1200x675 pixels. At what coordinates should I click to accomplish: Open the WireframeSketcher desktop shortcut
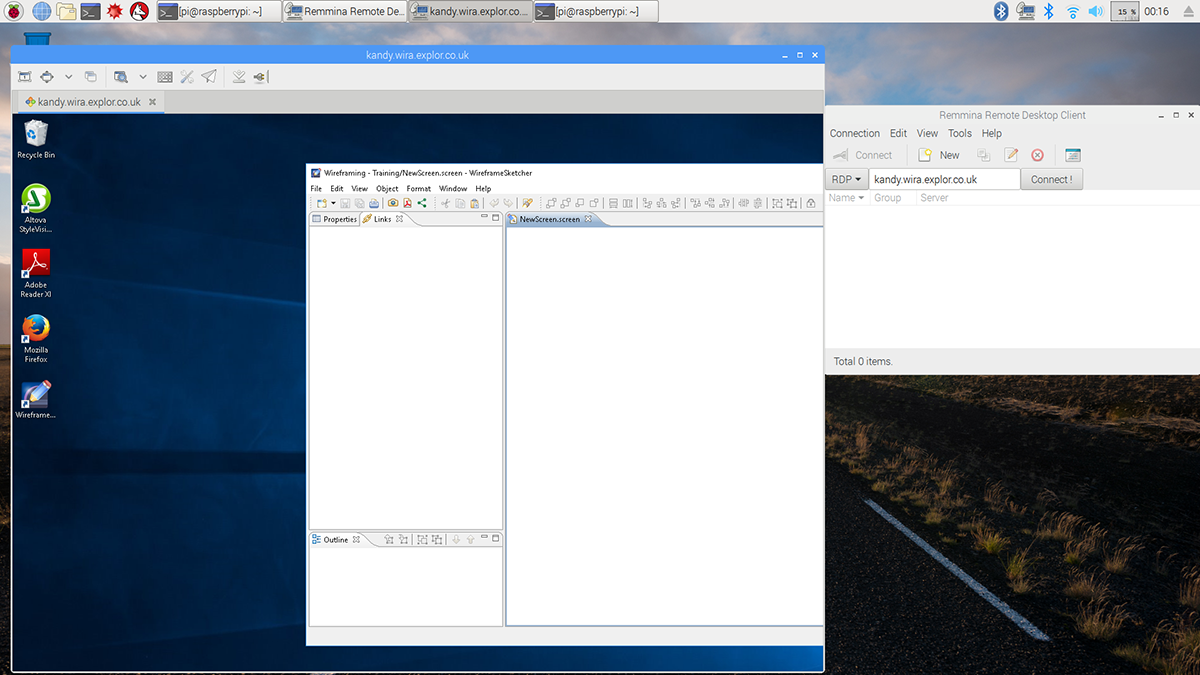point(36,400)
